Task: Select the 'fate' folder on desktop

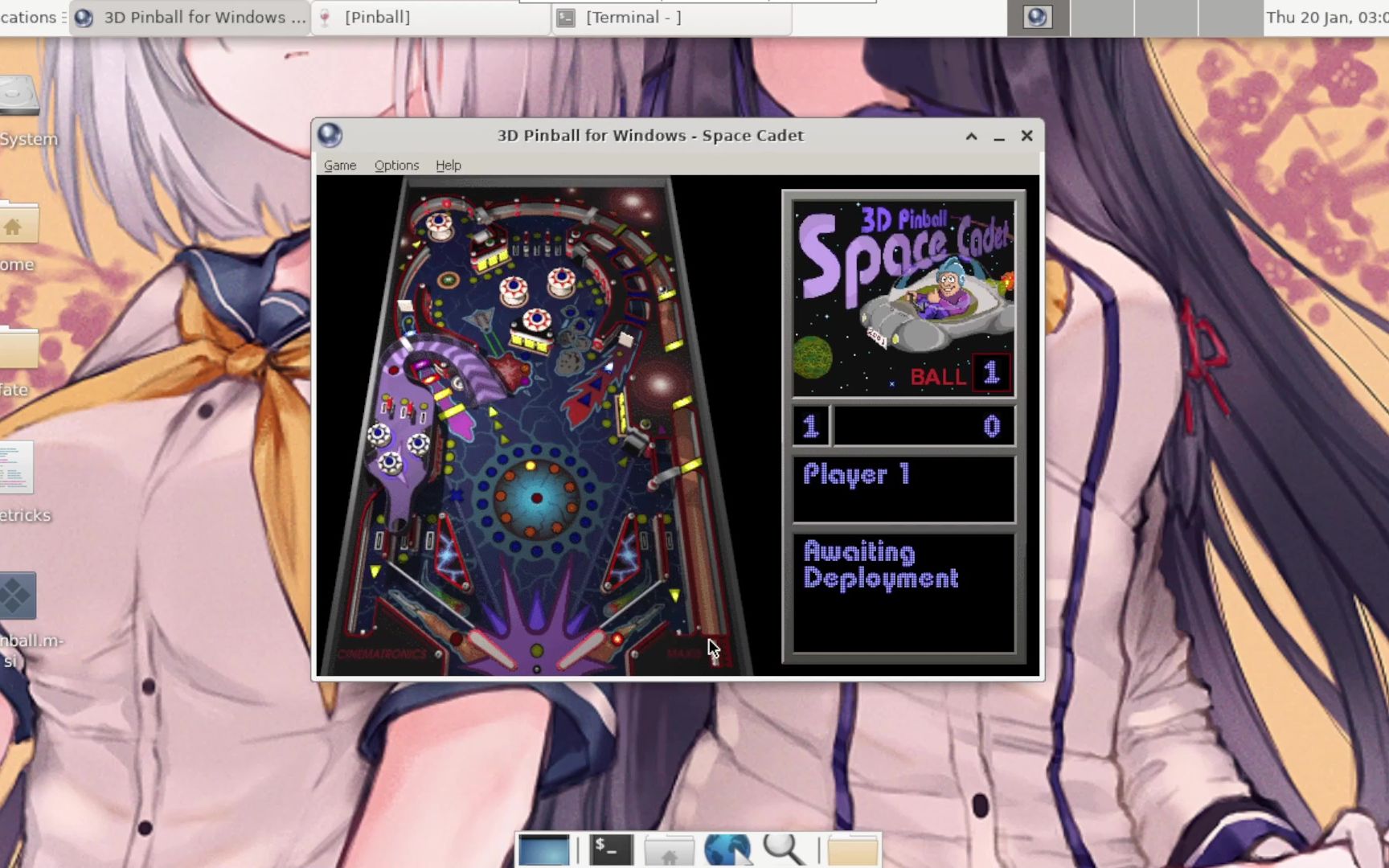Action: tap(18, 363)
